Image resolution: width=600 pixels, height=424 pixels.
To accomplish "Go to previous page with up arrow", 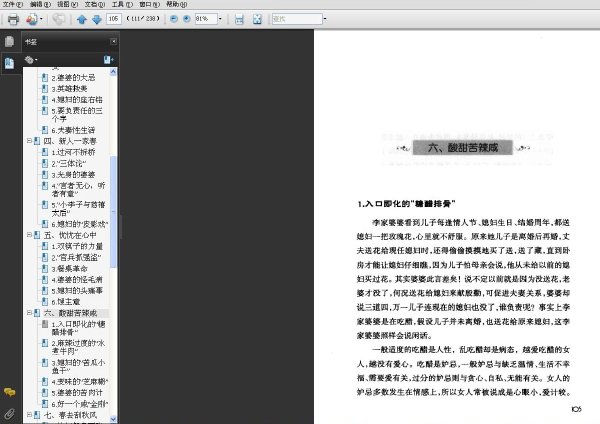I will (82, 19).
